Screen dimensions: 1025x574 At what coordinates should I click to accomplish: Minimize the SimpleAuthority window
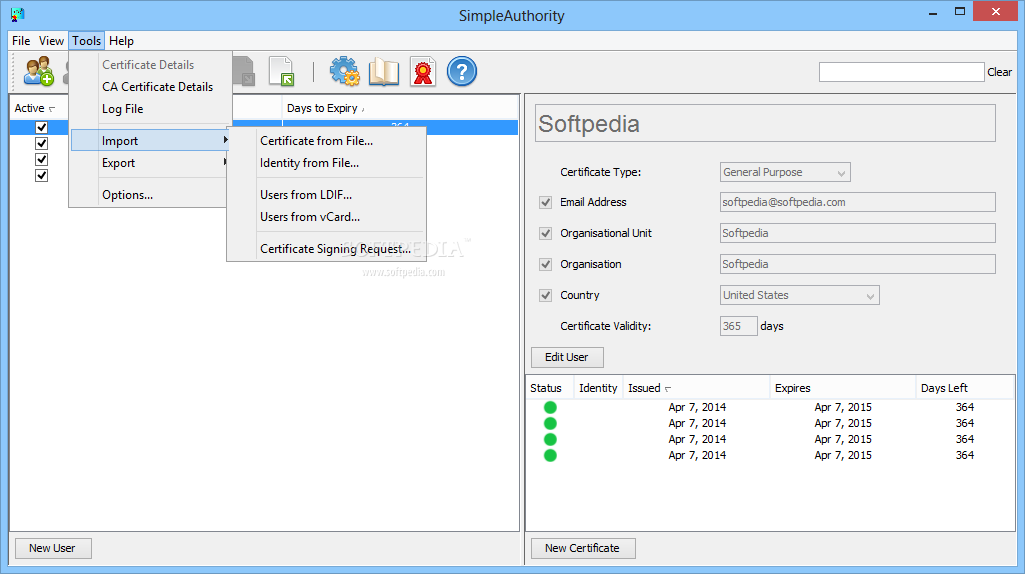click(x=933, y=12)
